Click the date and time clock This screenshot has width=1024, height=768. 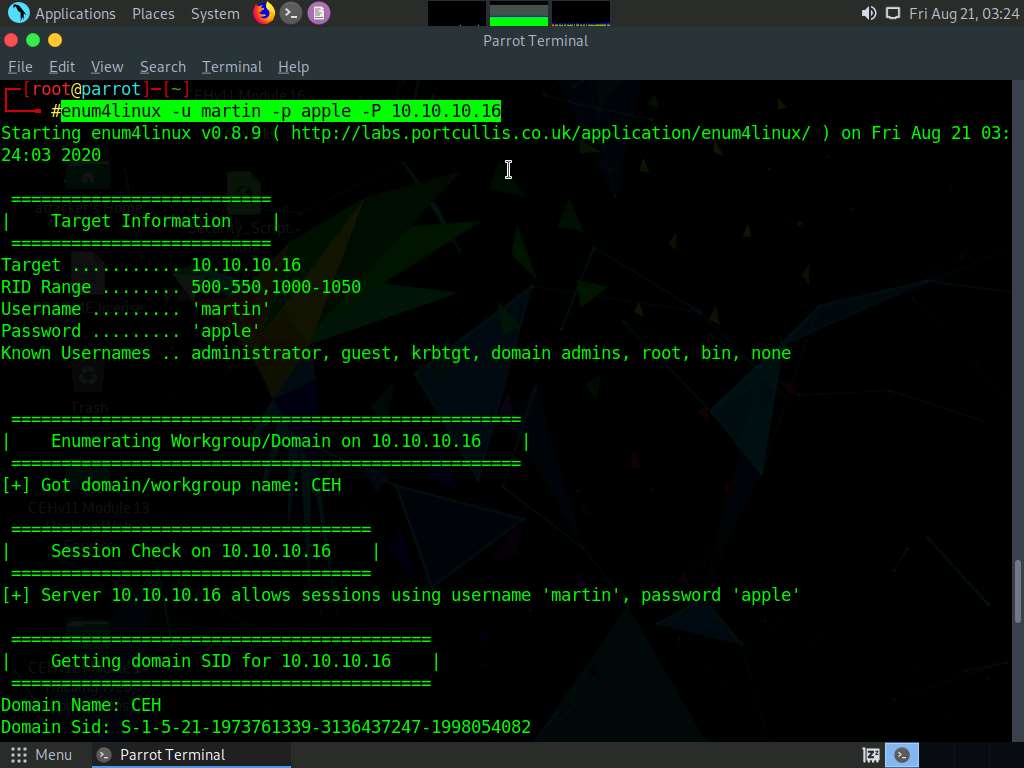coord(964,14)
